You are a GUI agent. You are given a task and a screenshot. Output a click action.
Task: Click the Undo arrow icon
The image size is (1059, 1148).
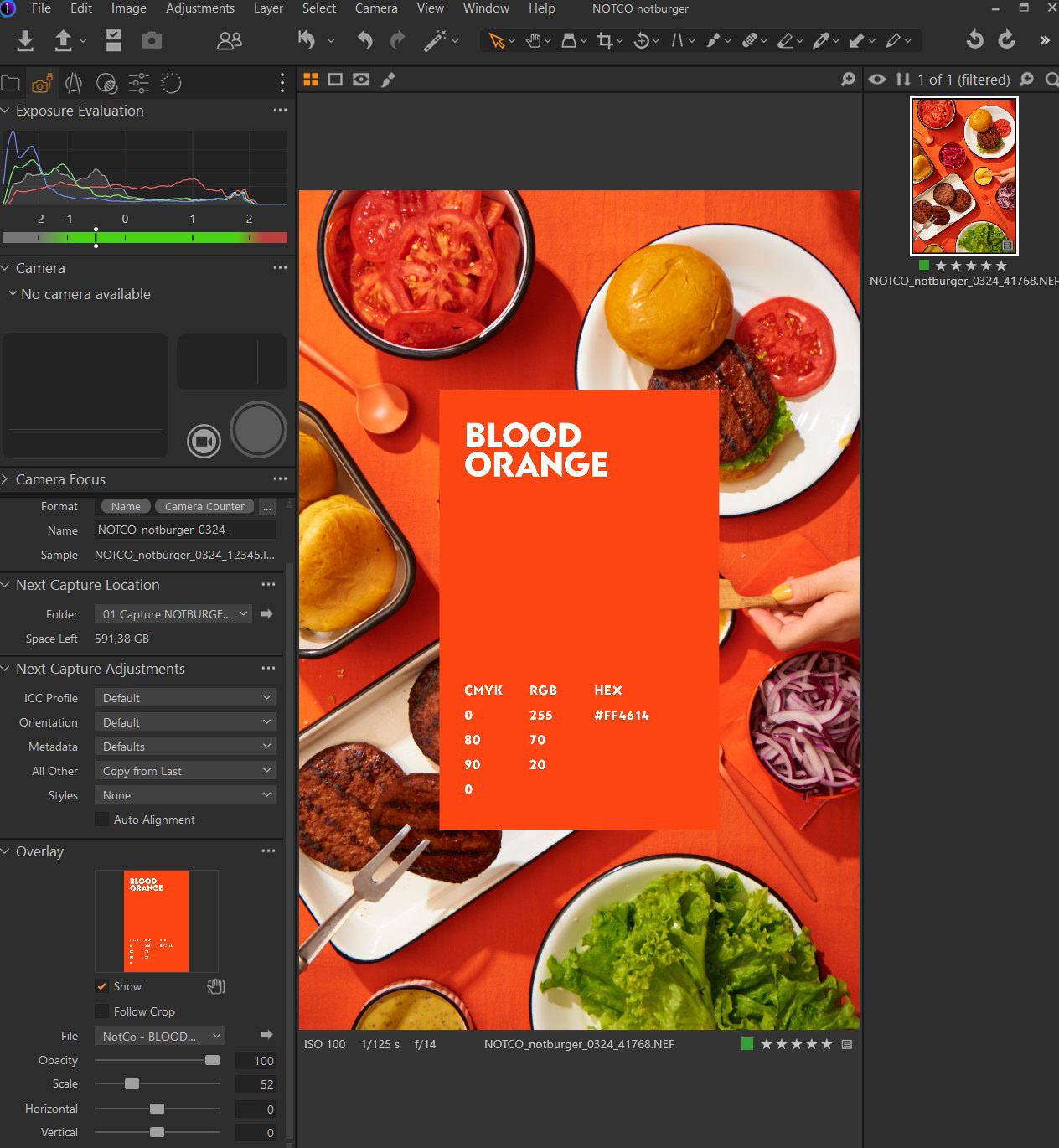(x=364, y=39)
